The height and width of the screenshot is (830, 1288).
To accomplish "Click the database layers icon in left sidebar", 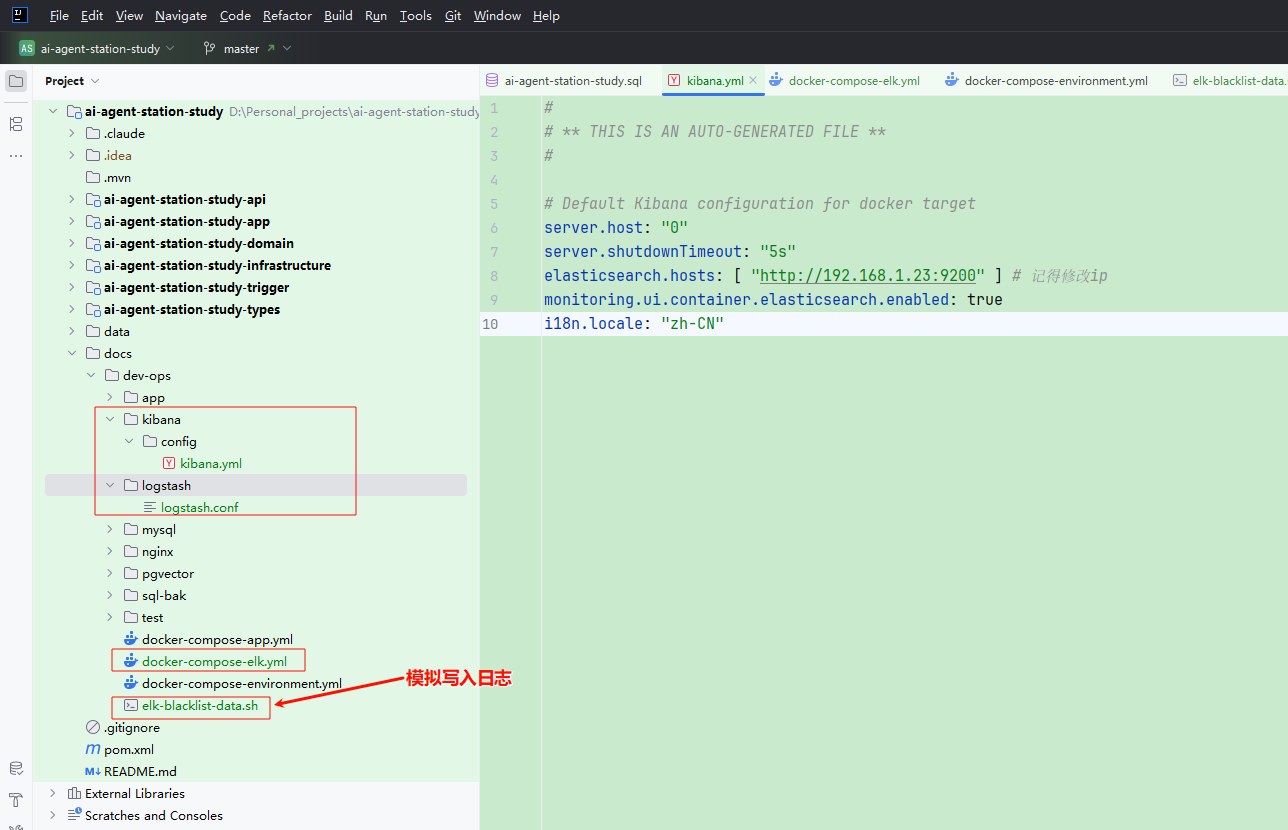I will click(16, 768).
